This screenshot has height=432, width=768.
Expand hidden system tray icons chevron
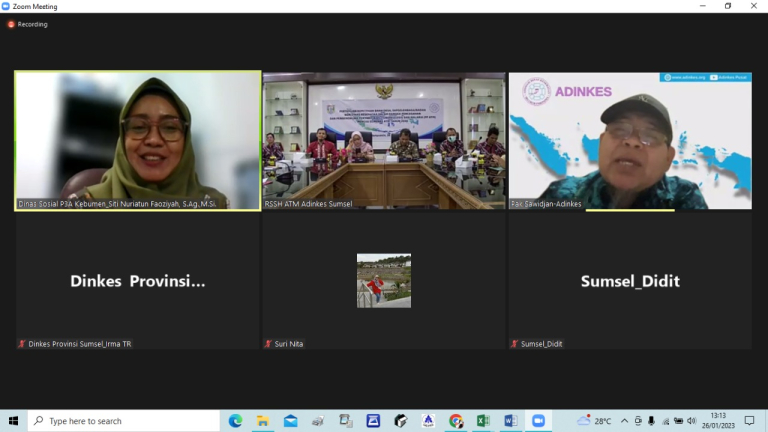coord(624,421)
